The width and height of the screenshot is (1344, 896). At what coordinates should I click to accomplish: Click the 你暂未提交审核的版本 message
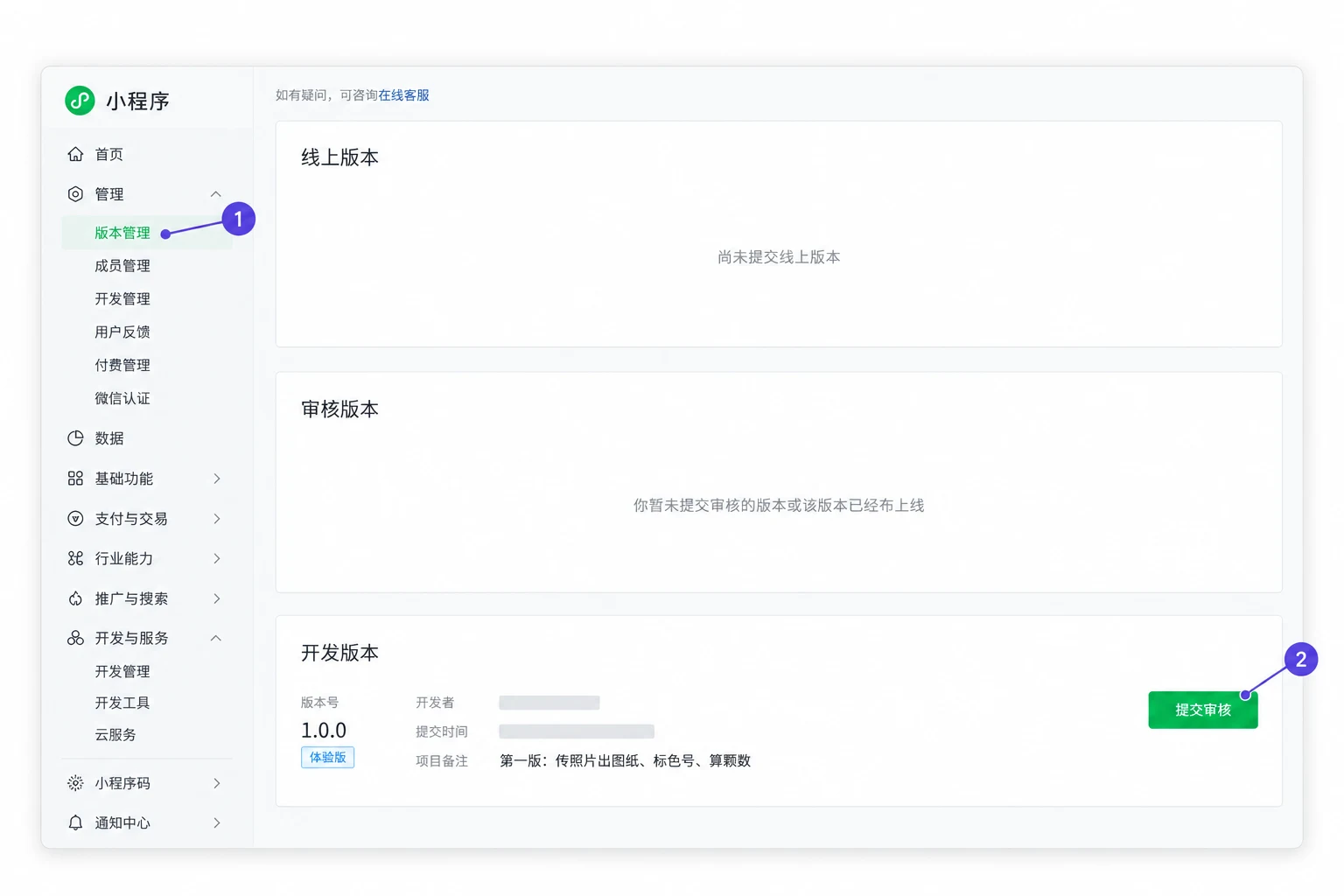[x=779, y=506]
